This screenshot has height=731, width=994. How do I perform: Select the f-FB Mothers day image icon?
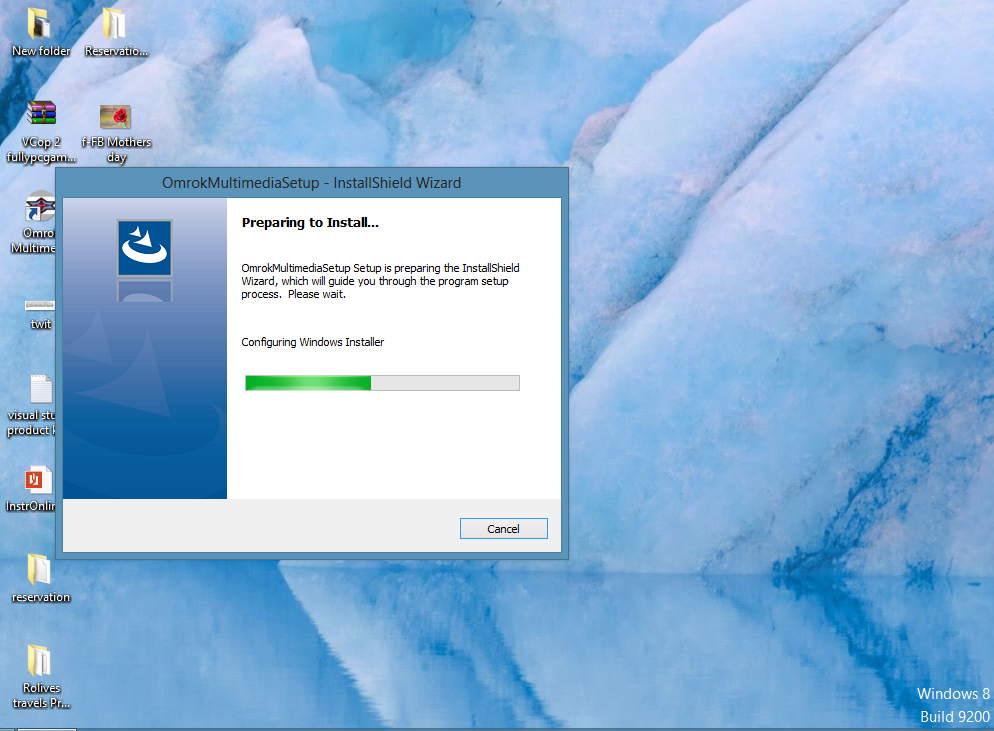click(116, 133)
